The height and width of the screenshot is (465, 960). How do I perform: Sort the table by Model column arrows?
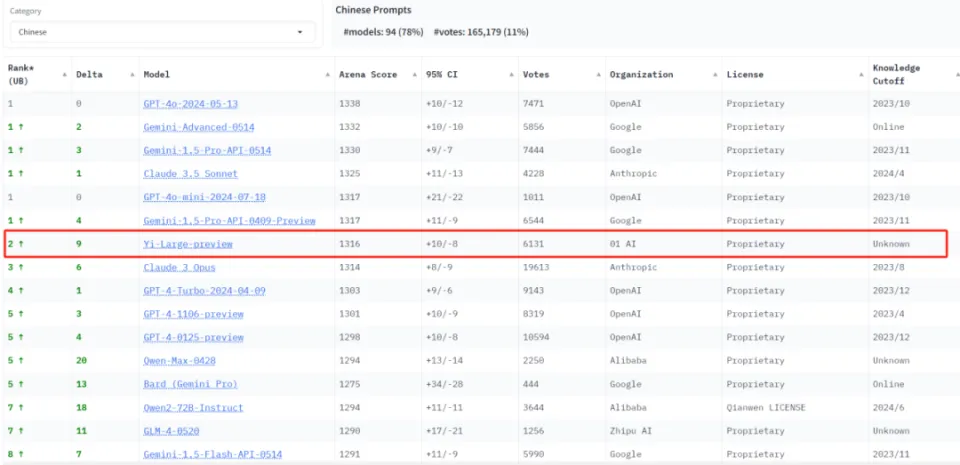coord(327,75)
